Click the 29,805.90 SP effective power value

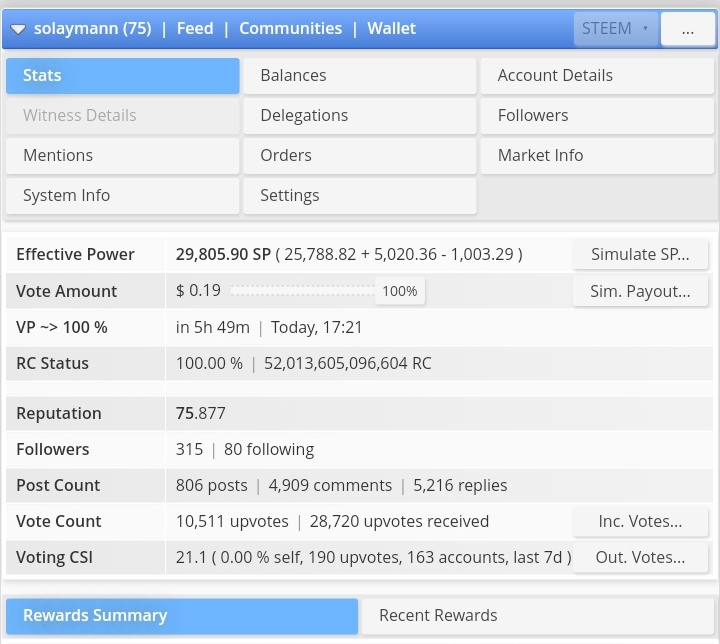pyautogui.click(x=223, y=254)
